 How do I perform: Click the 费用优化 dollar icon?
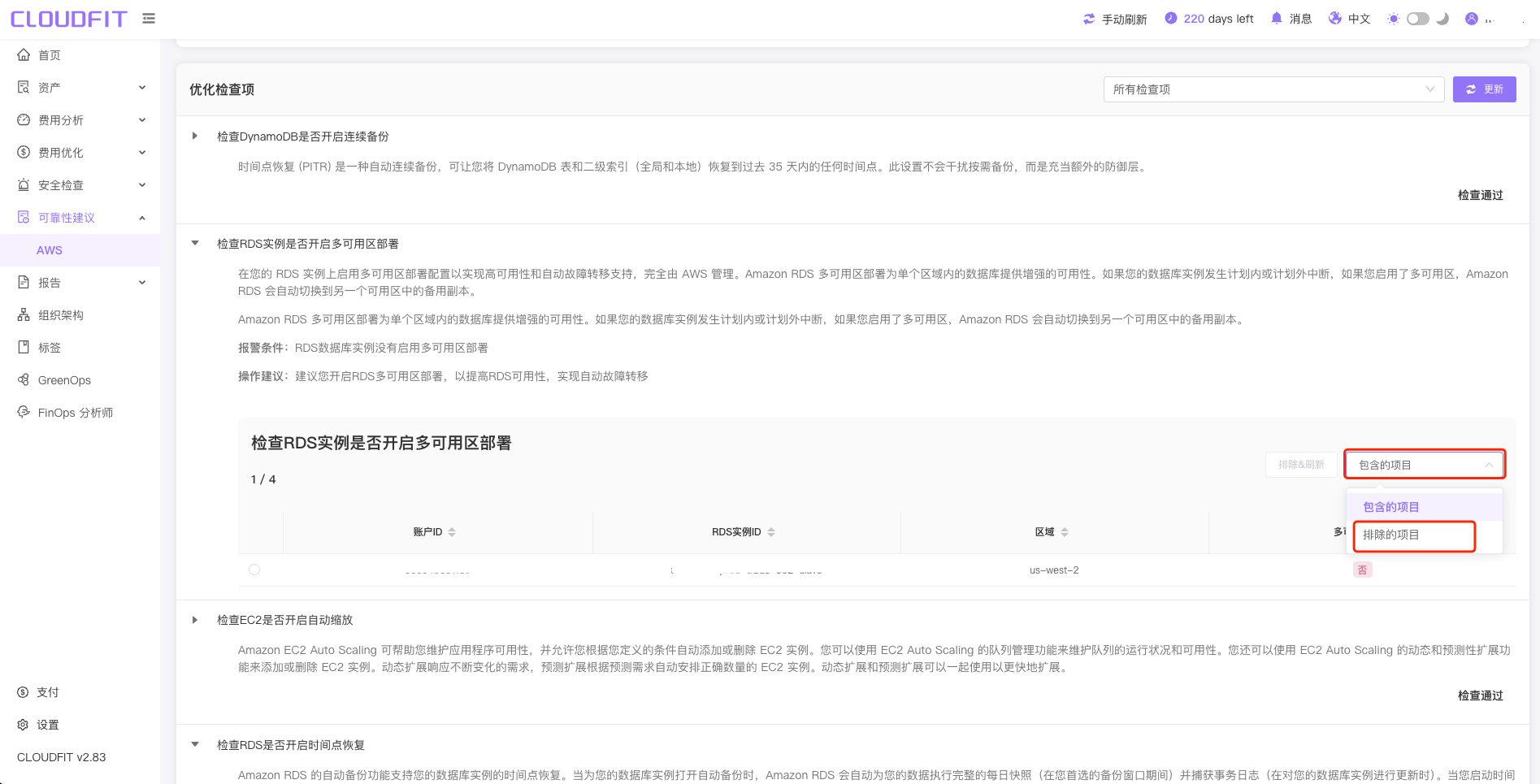(x=24, y=152)
